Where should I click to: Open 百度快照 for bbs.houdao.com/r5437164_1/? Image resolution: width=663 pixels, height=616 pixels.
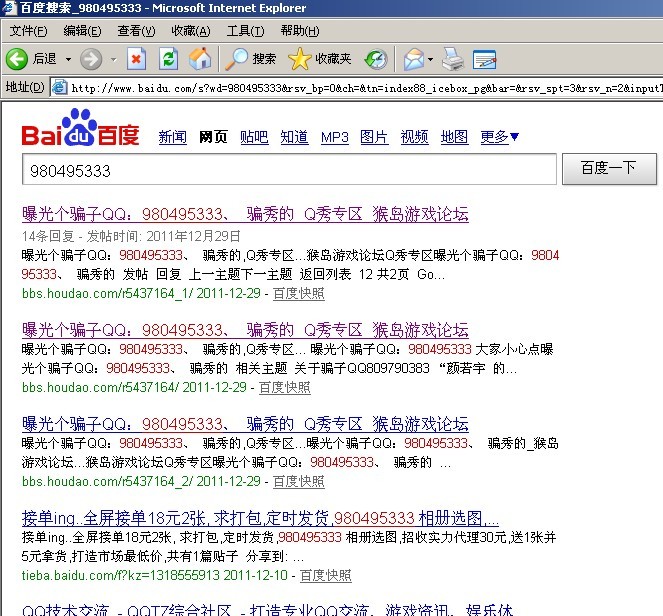(299, 293)
